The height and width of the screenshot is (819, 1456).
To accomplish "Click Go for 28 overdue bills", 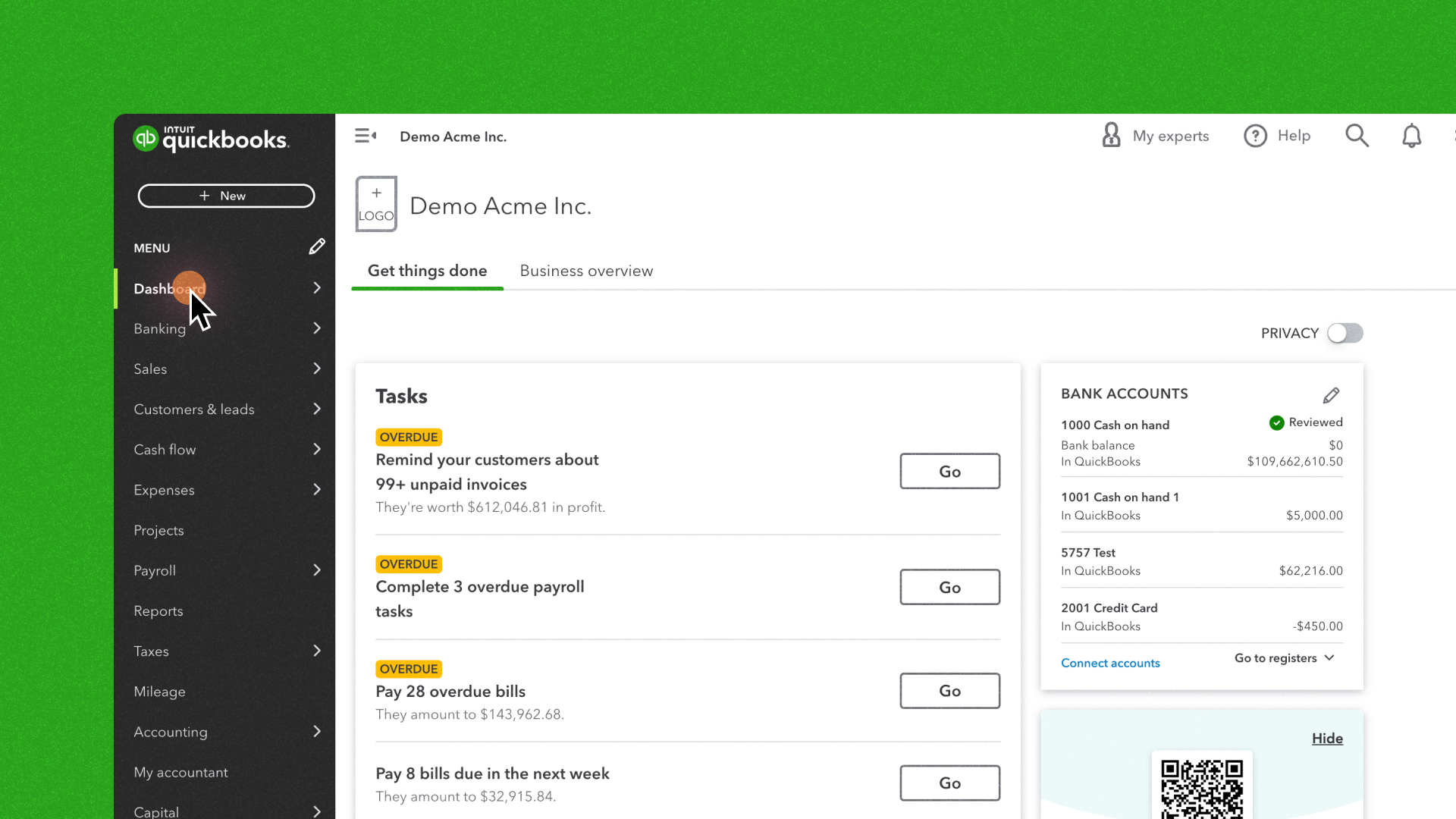I will [949, 691].
